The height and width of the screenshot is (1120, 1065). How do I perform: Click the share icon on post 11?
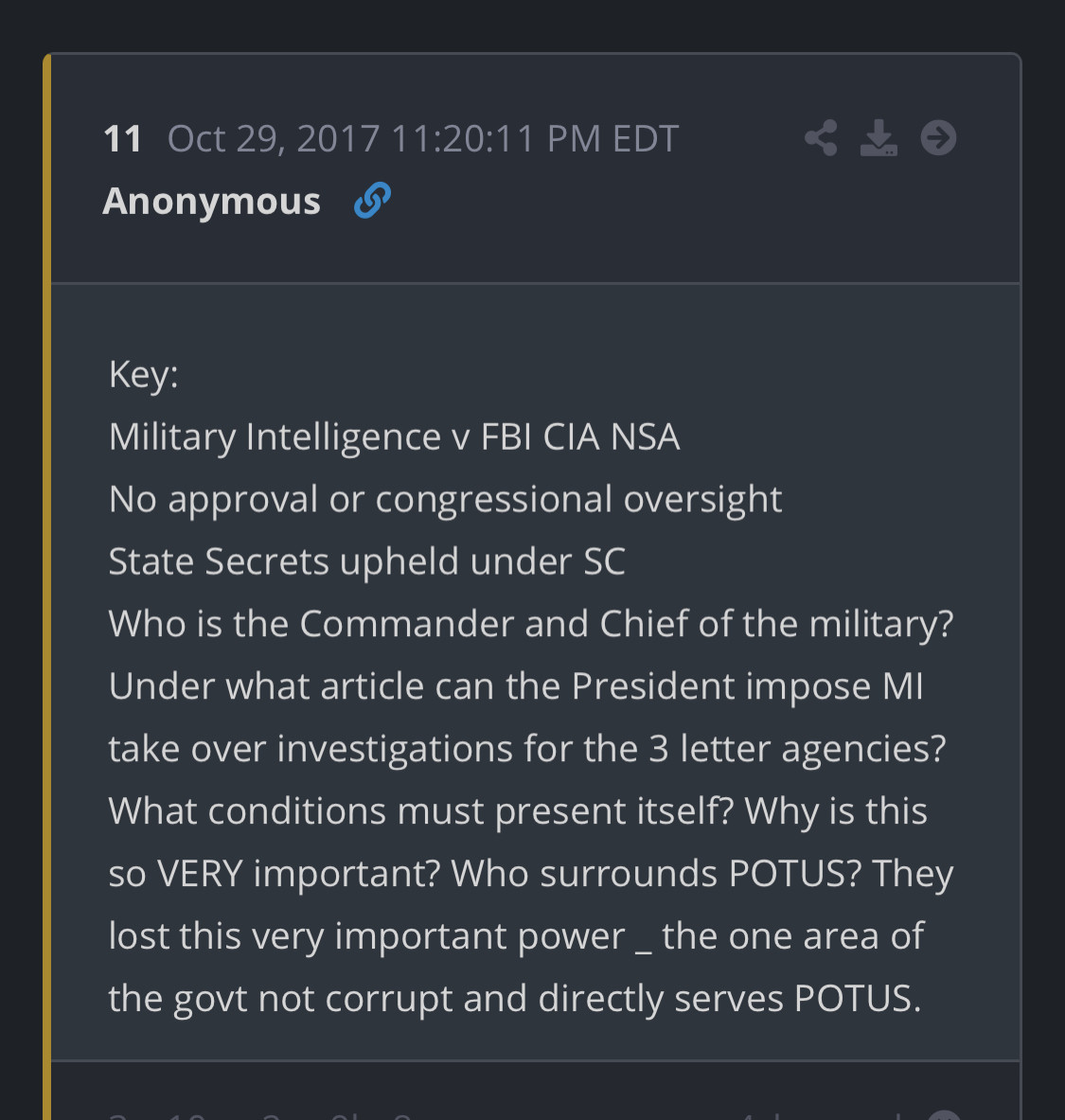click(821, 138)
